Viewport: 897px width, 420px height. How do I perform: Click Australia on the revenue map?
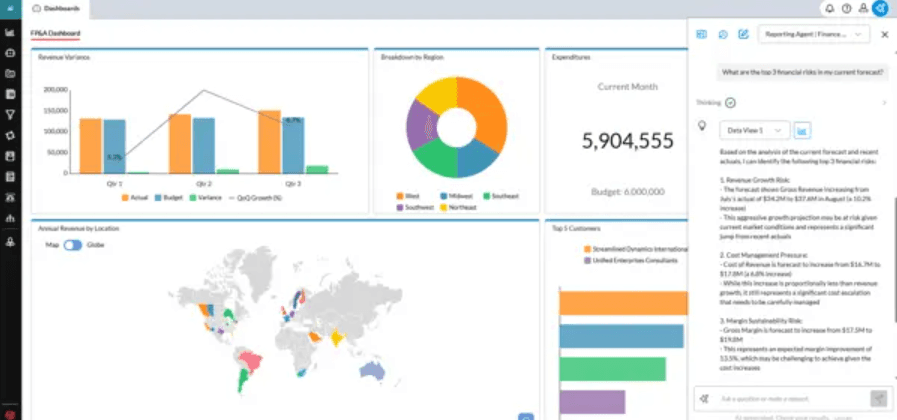[x=372, y=370]
